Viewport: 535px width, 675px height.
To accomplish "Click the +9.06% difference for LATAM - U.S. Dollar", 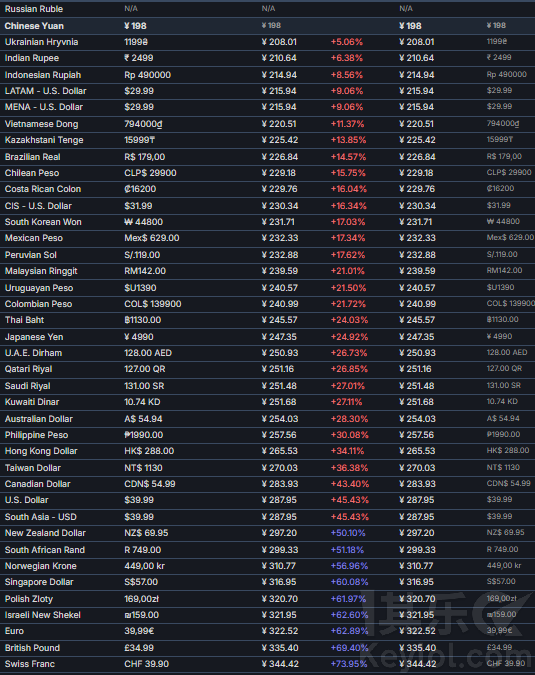I will pyautogui.click(x=346, y=91).
